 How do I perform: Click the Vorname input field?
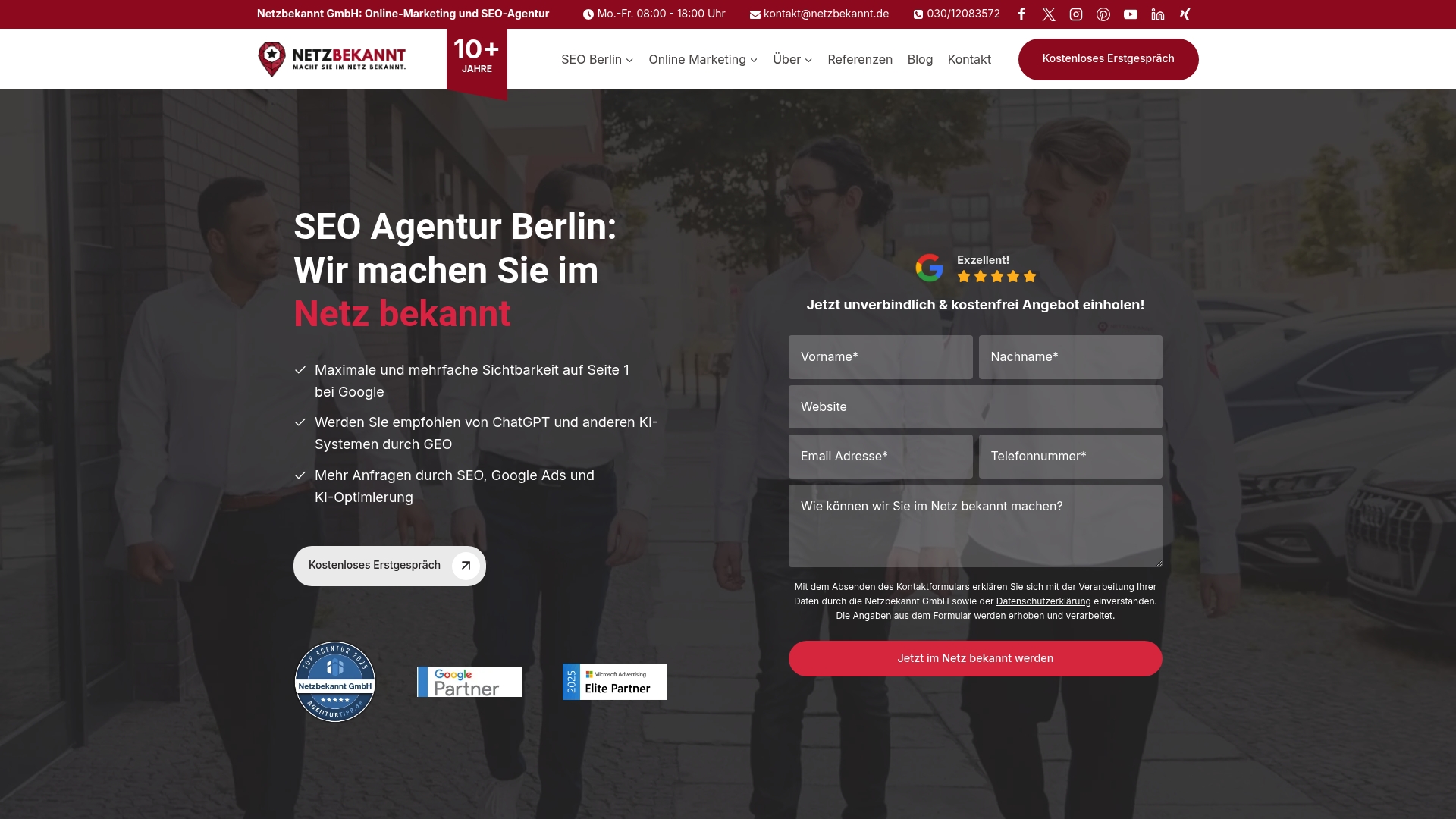tap(880, 356)
